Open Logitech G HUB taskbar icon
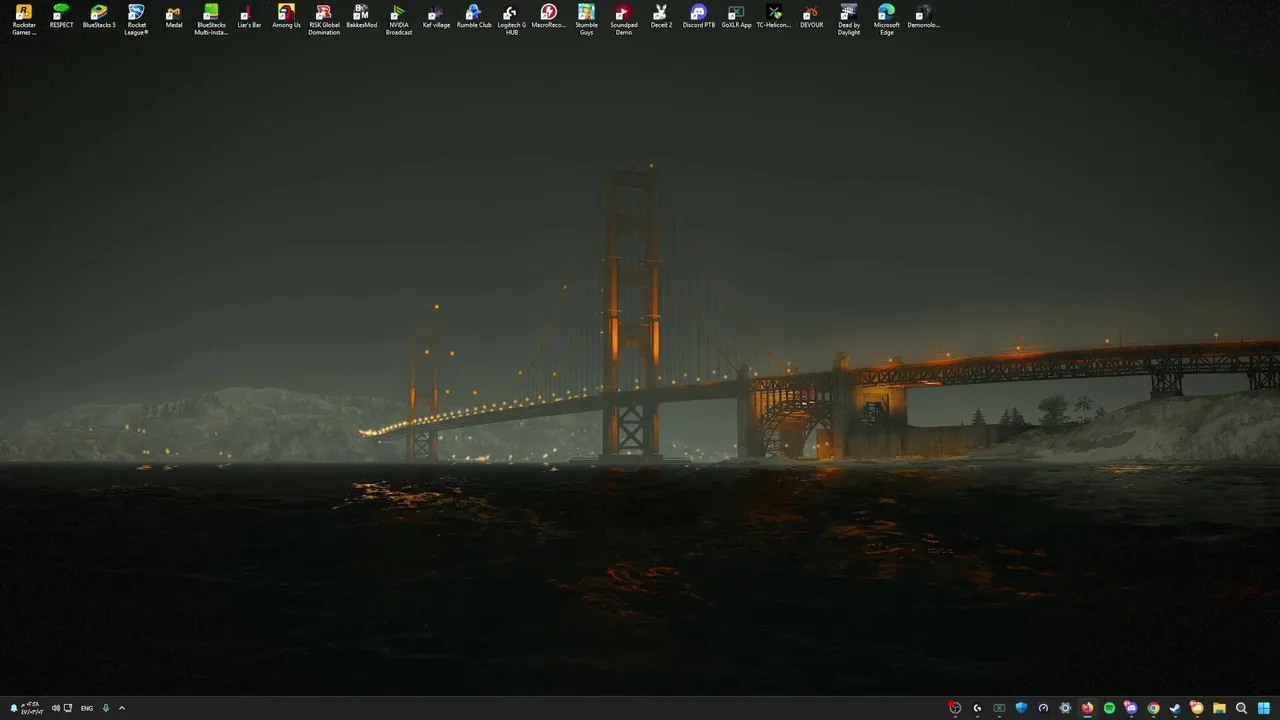This screenshot has height=720, width=1280. point(977,708)
